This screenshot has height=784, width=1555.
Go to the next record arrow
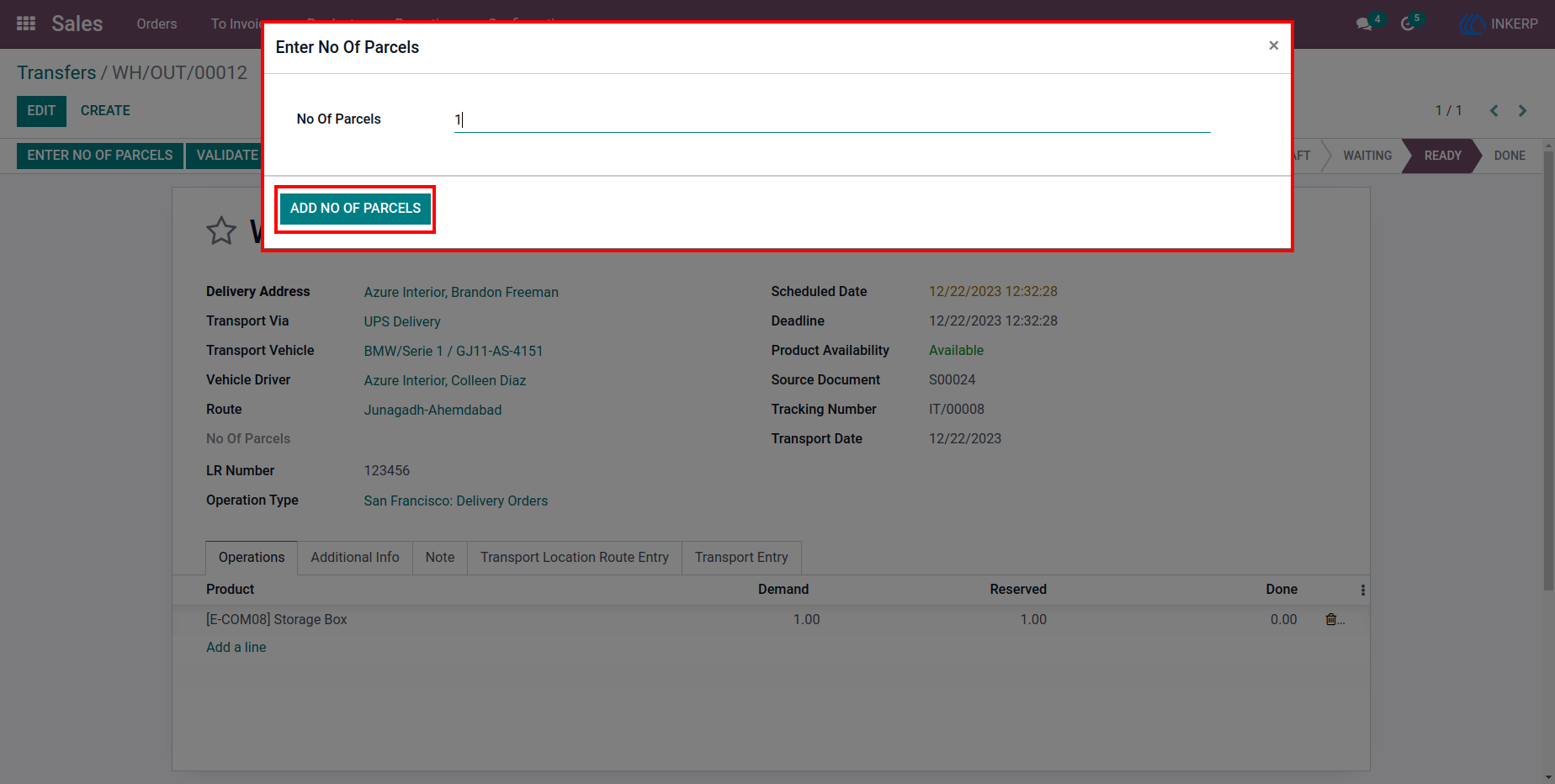pos(1522,111)
